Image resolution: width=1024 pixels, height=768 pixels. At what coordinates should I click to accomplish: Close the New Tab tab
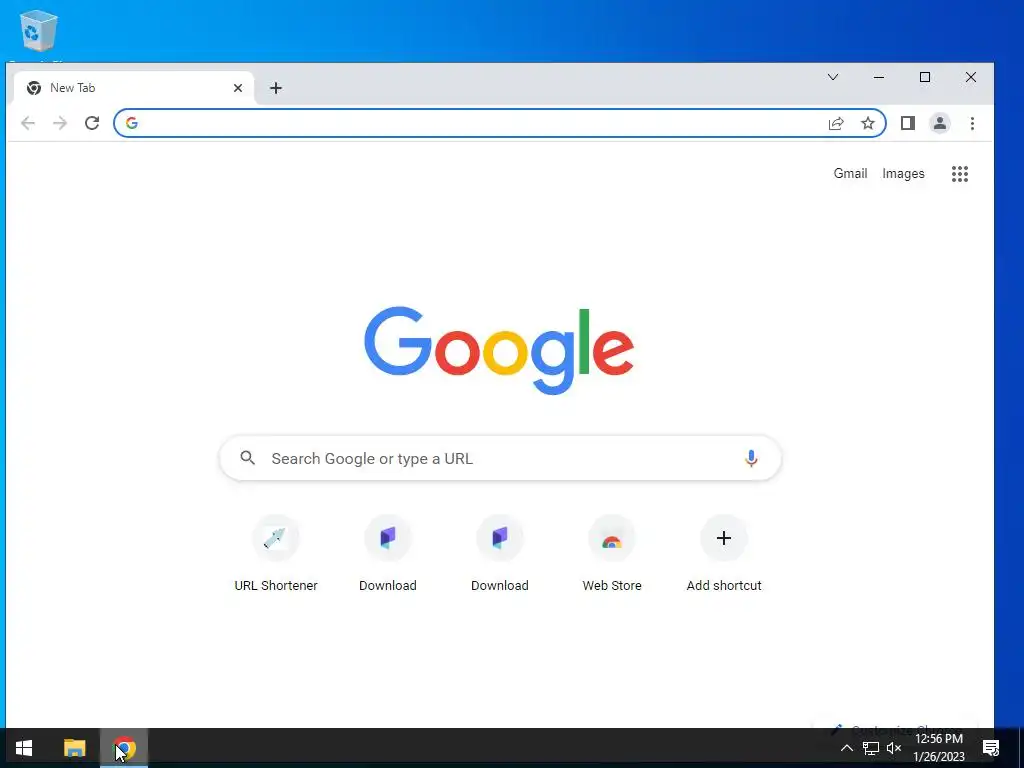(238, 88)
